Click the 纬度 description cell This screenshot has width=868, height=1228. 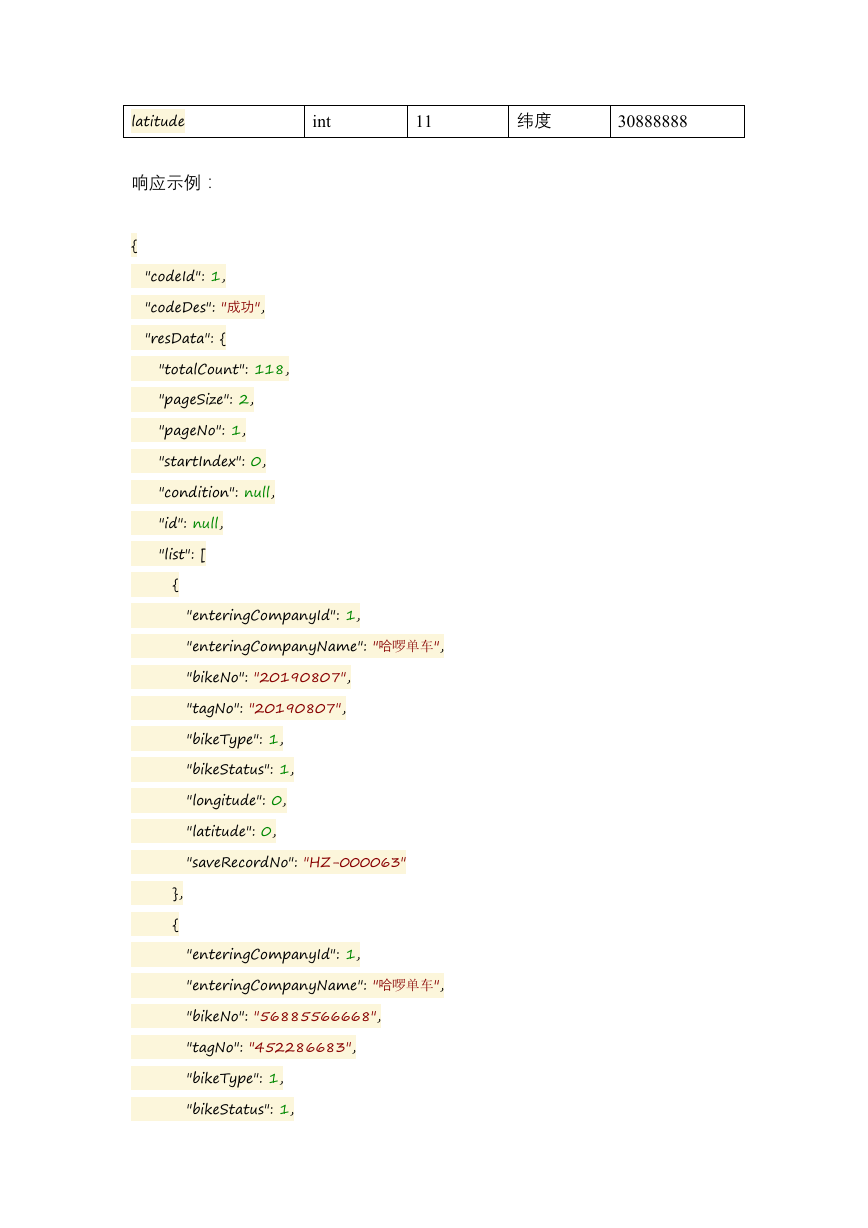pyautogui.click(x=559, y=121)
